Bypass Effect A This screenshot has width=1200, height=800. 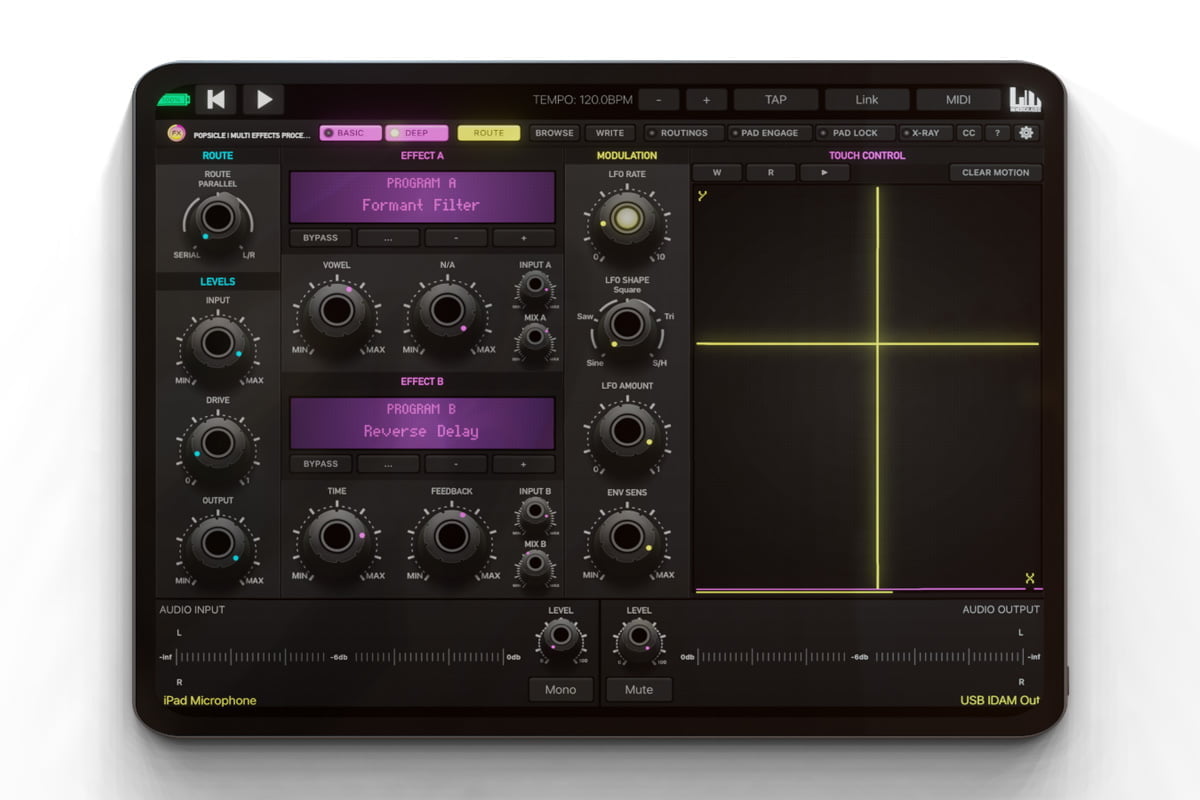pos(321,238)
